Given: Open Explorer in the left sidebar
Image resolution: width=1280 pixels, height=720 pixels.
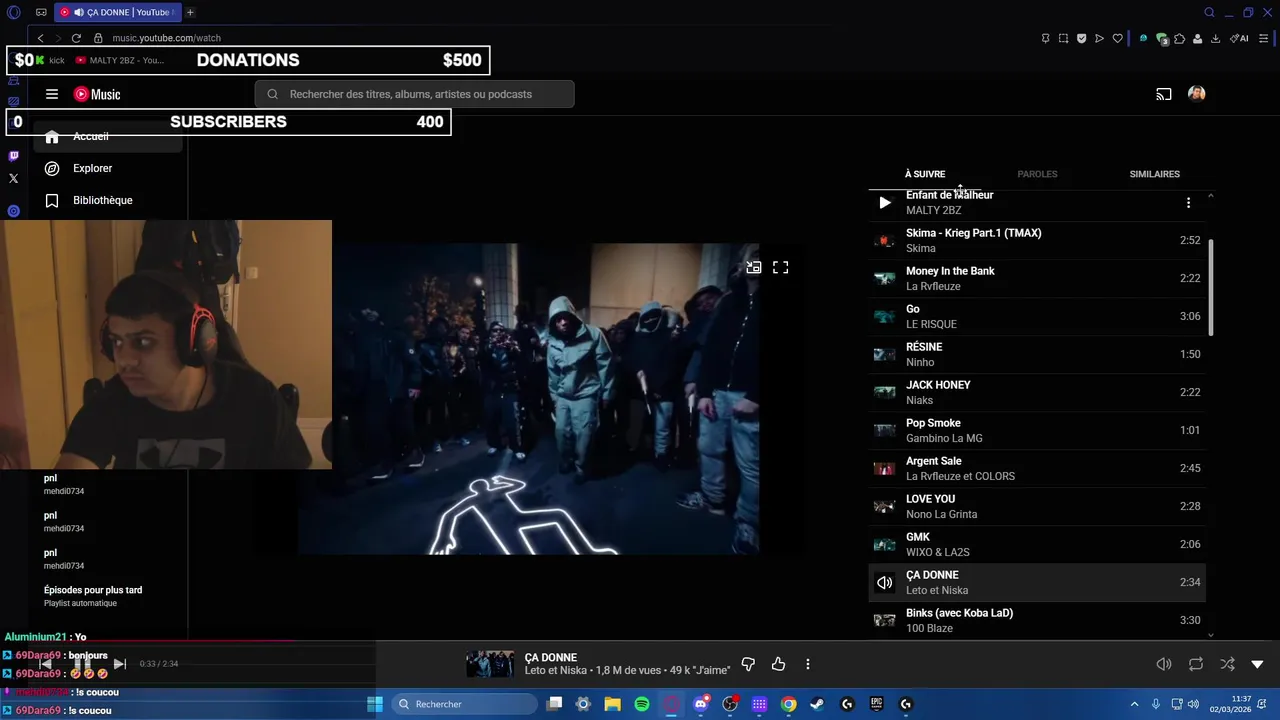Looking at the screenshot, I should coord(108,168).
